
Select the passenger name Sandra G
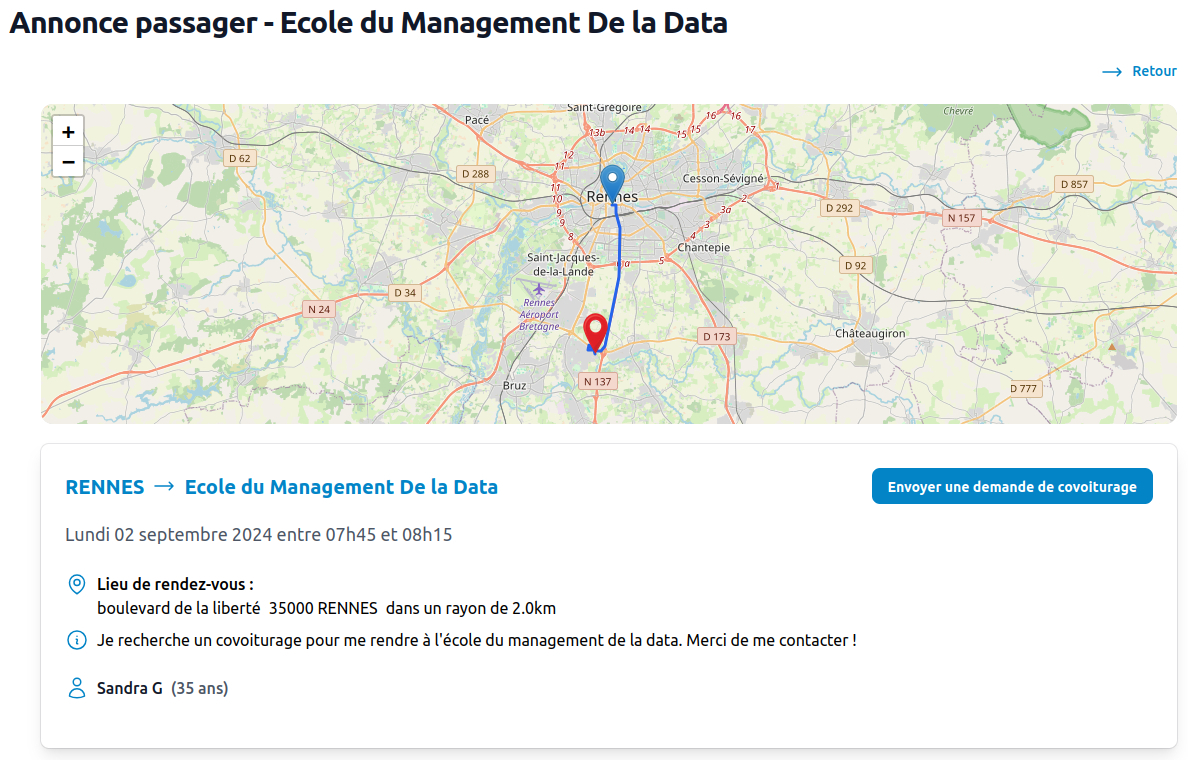[129, 688]
